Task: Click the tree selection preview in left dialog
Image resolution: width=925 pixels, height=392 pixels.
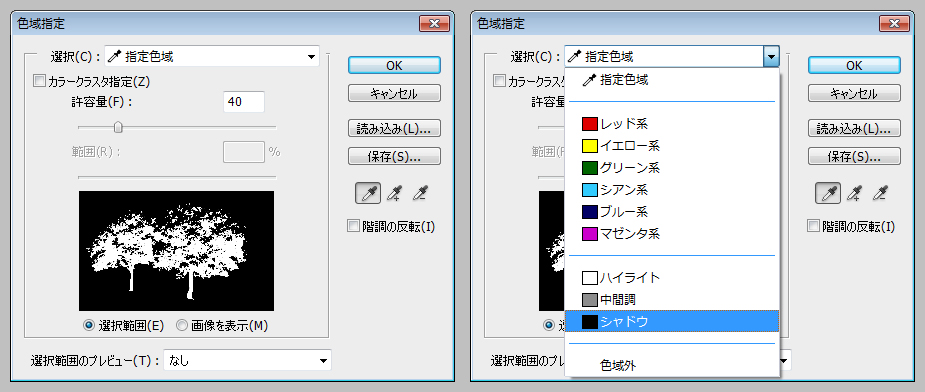Action: click(x=176, y=251)
